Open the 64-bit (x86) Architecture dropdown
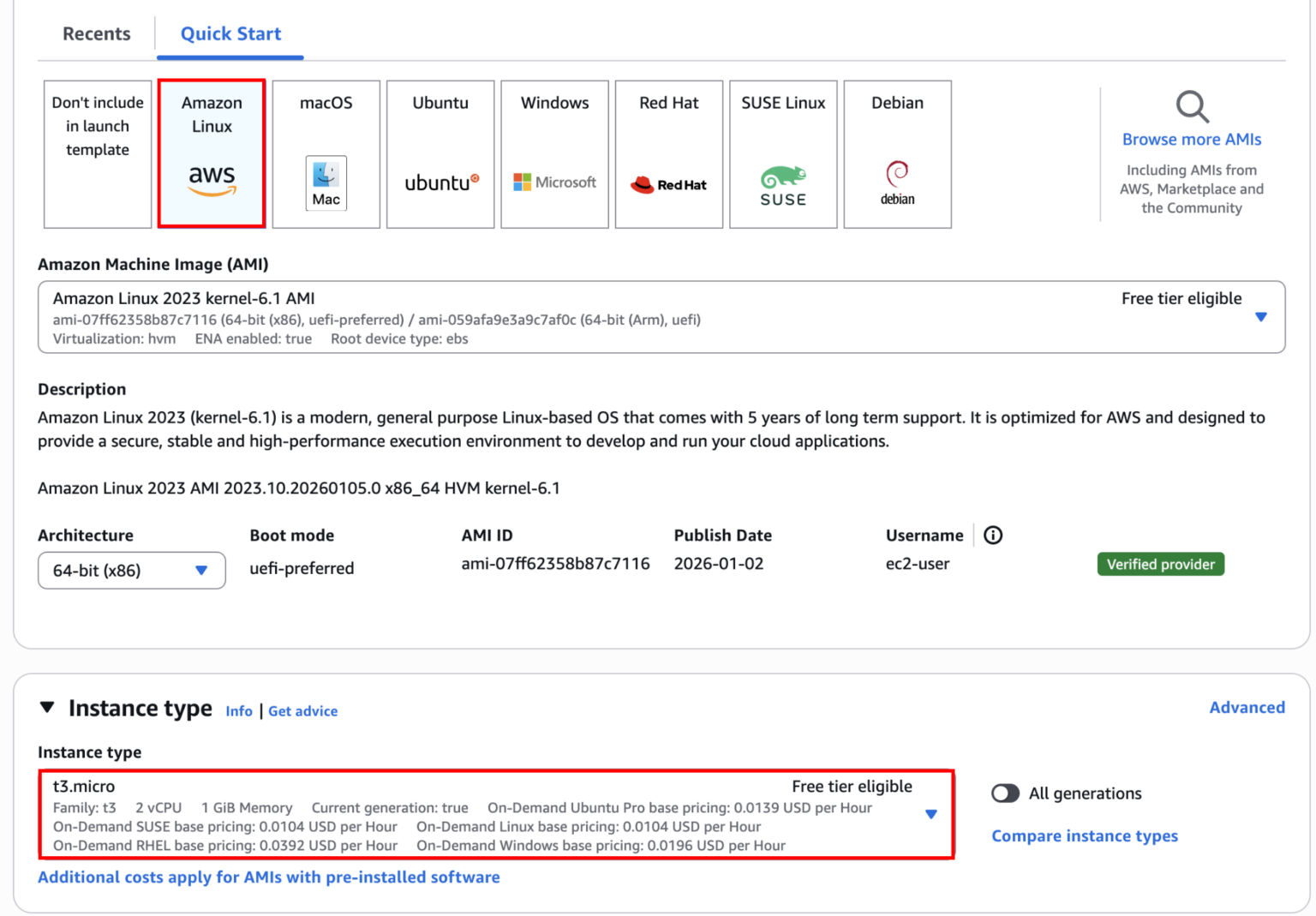Image resolution: width=1316 pixels, height=916 pixels. (x=131, y=570)
